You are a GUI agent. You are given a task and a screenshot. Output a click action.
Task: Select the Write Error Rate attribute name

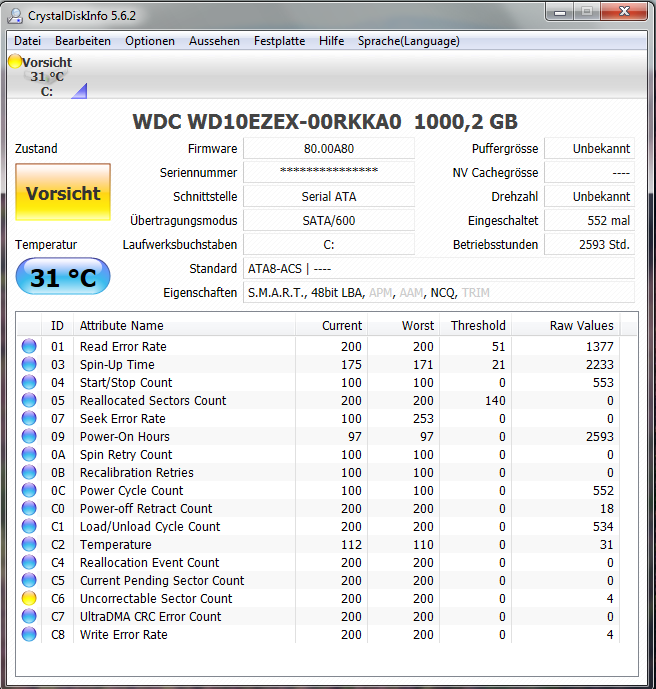(123, 635)
